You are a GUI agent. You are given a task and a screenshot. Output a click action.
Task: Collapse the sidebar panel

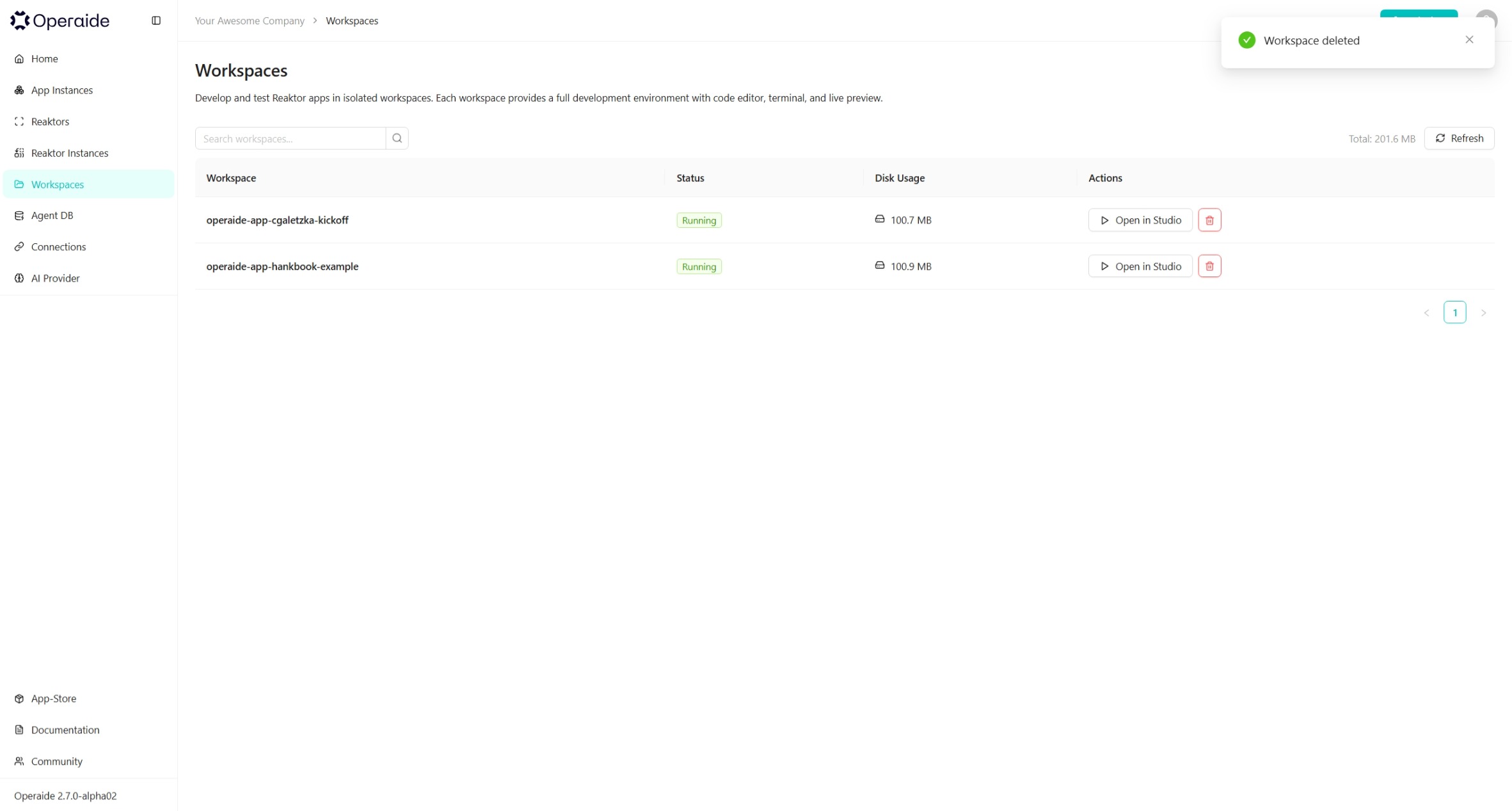point(156,20)
